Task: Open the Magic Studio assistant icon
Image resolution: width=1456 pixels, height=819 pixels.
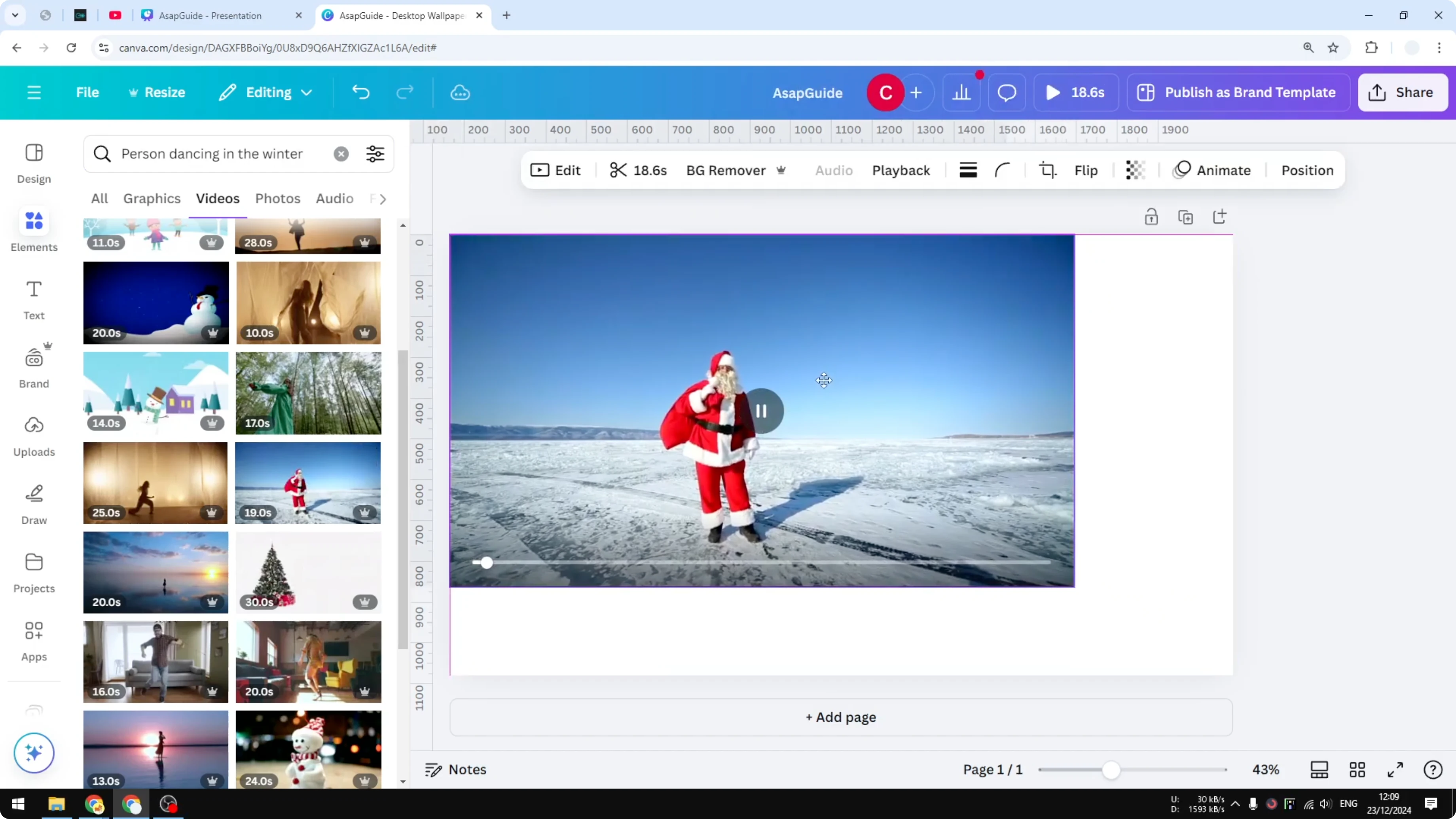Action: point(34,753)
